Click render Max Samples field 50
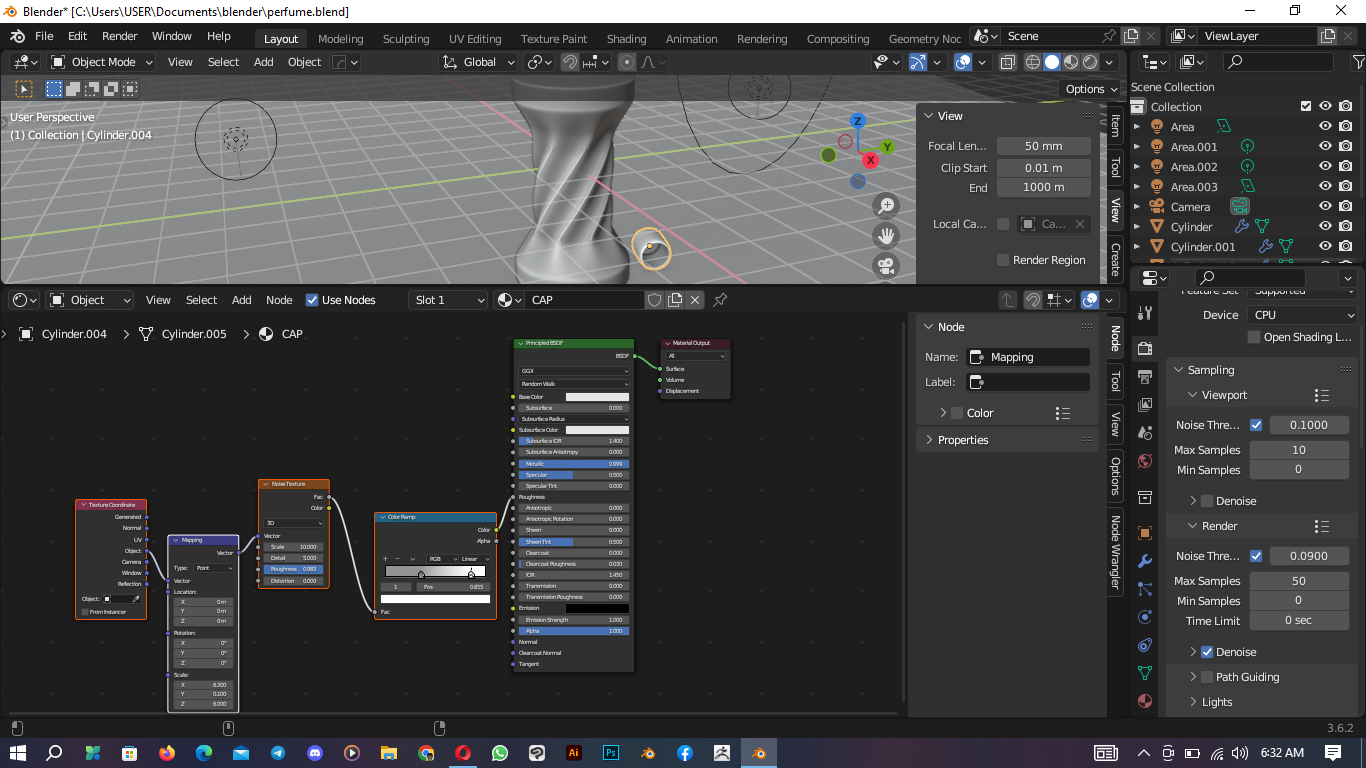Viewport: 1366px width, 768px height. coord(1299,581)
